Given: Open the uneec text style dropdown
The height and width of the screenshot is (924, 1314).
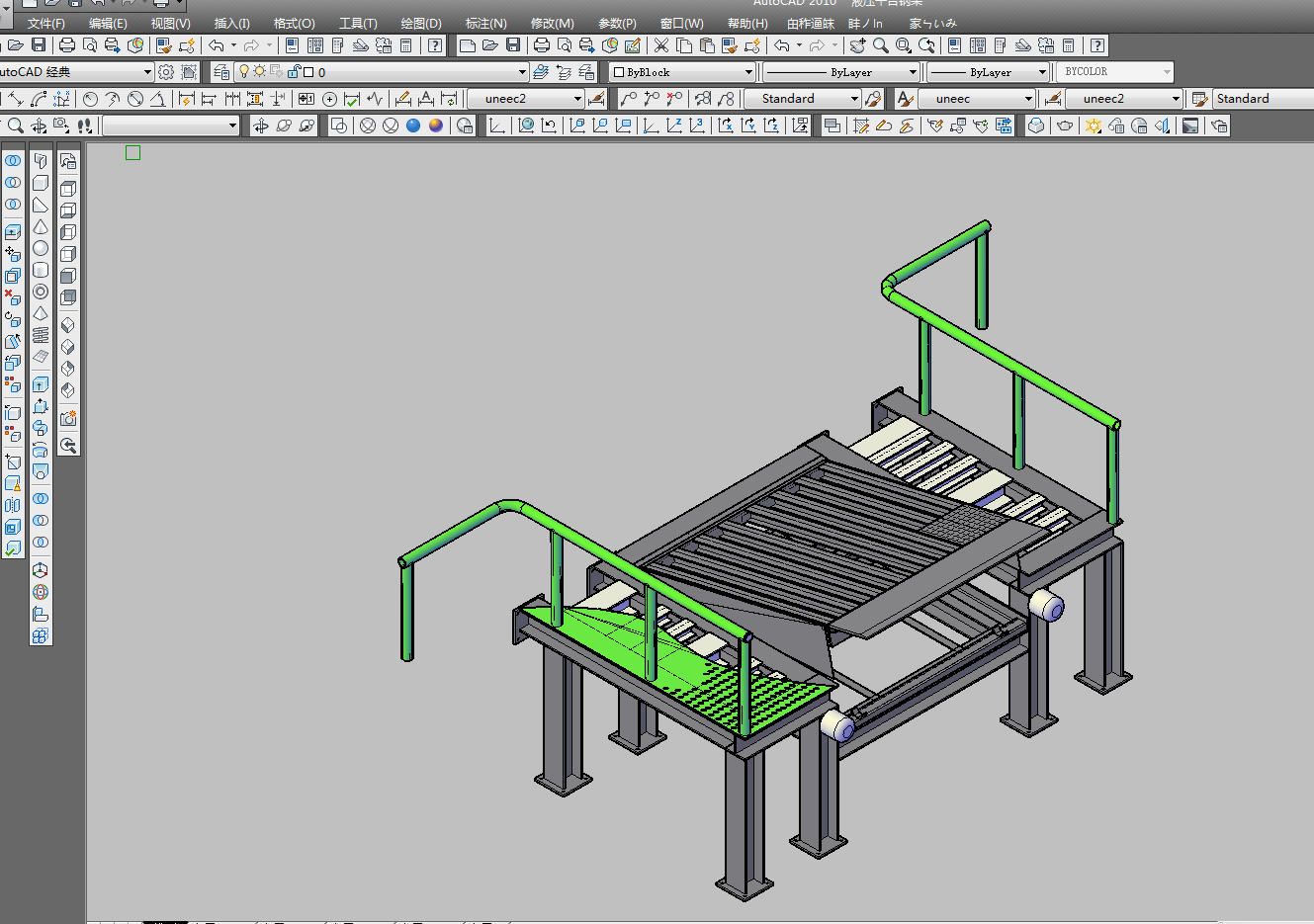Looking at the screenshot, I should 1028,99.
